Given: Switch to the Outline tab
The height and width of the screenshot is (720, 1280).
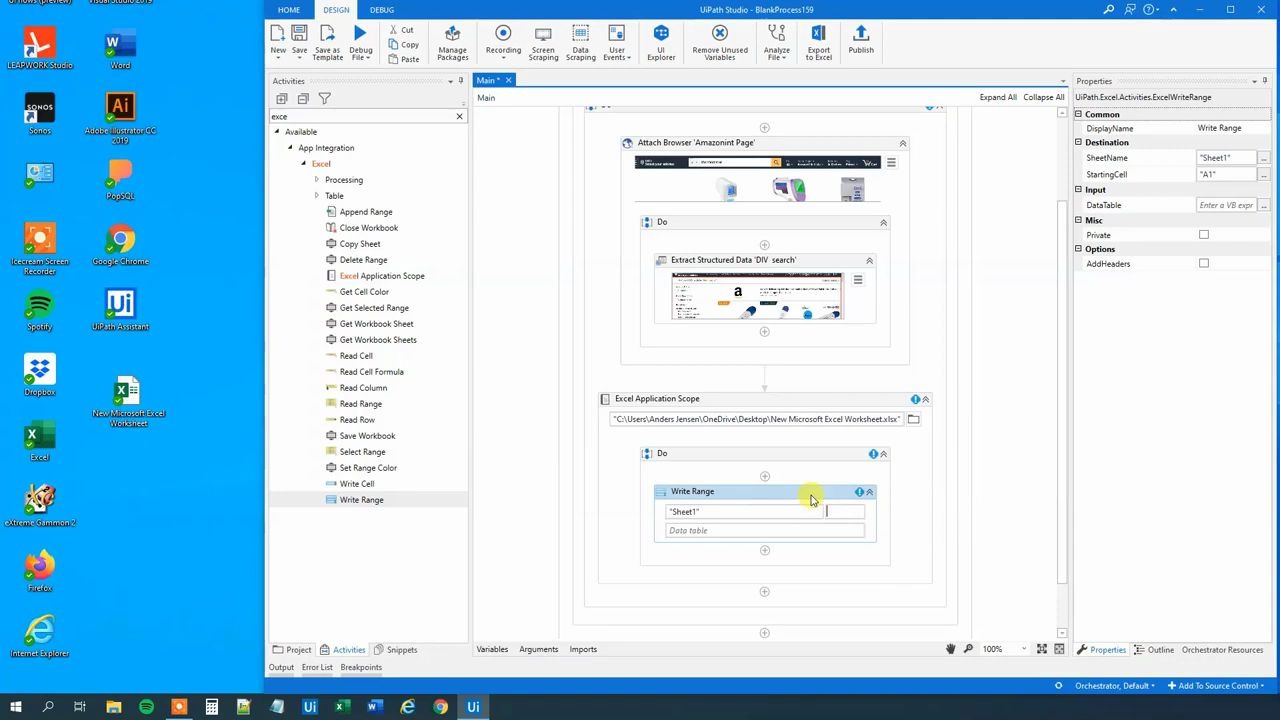Looking at the screenshot, I should pyautogui.click(x=1154, y=650).
